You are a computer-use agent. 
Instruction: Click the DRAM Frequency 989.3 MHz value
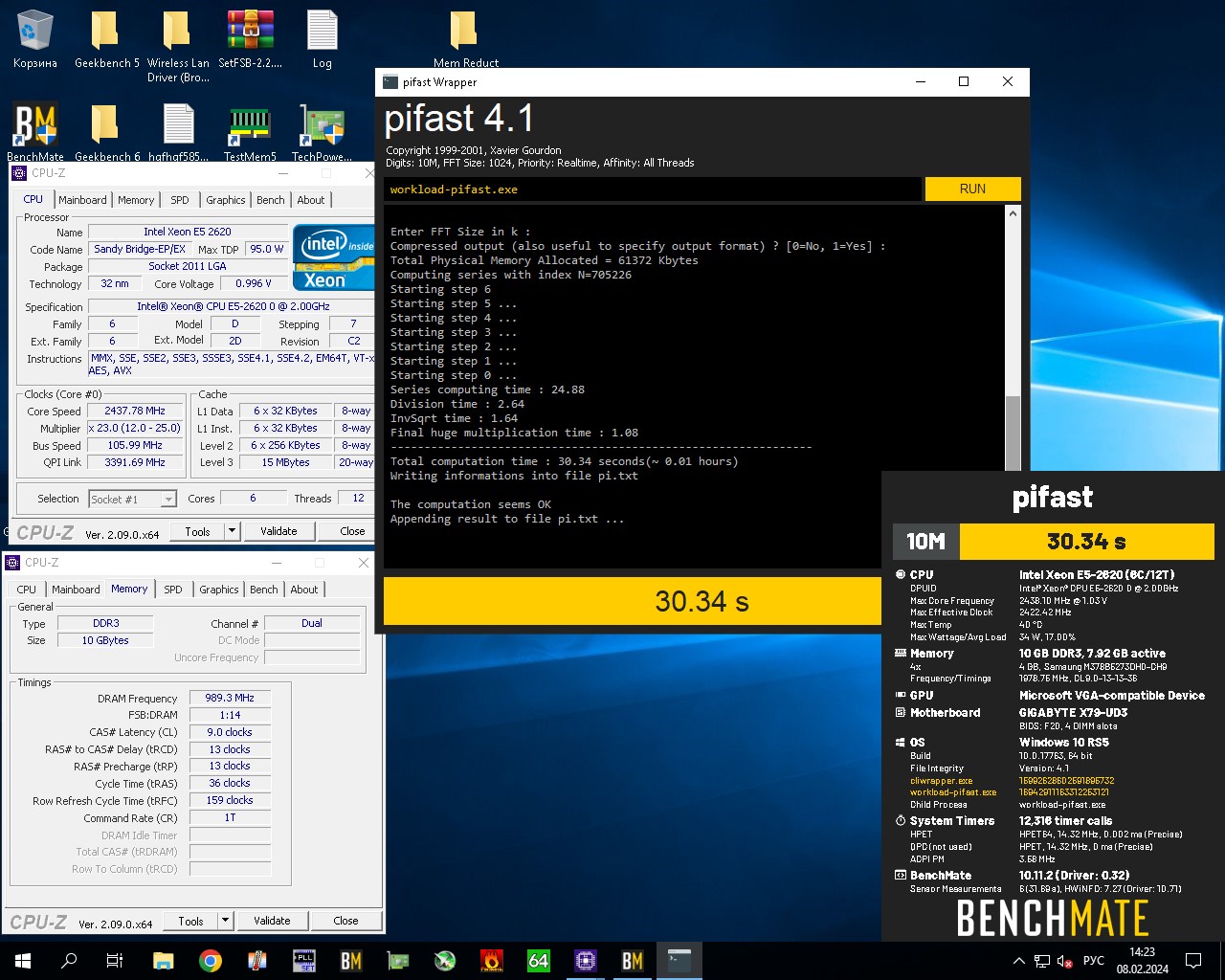coord(230,698)
